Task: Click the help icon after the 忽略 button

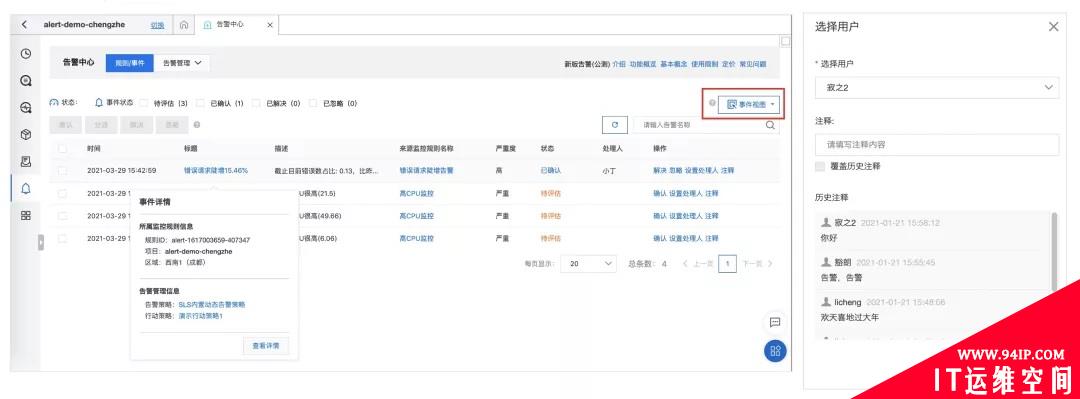Action: click(x=197, y=125)
